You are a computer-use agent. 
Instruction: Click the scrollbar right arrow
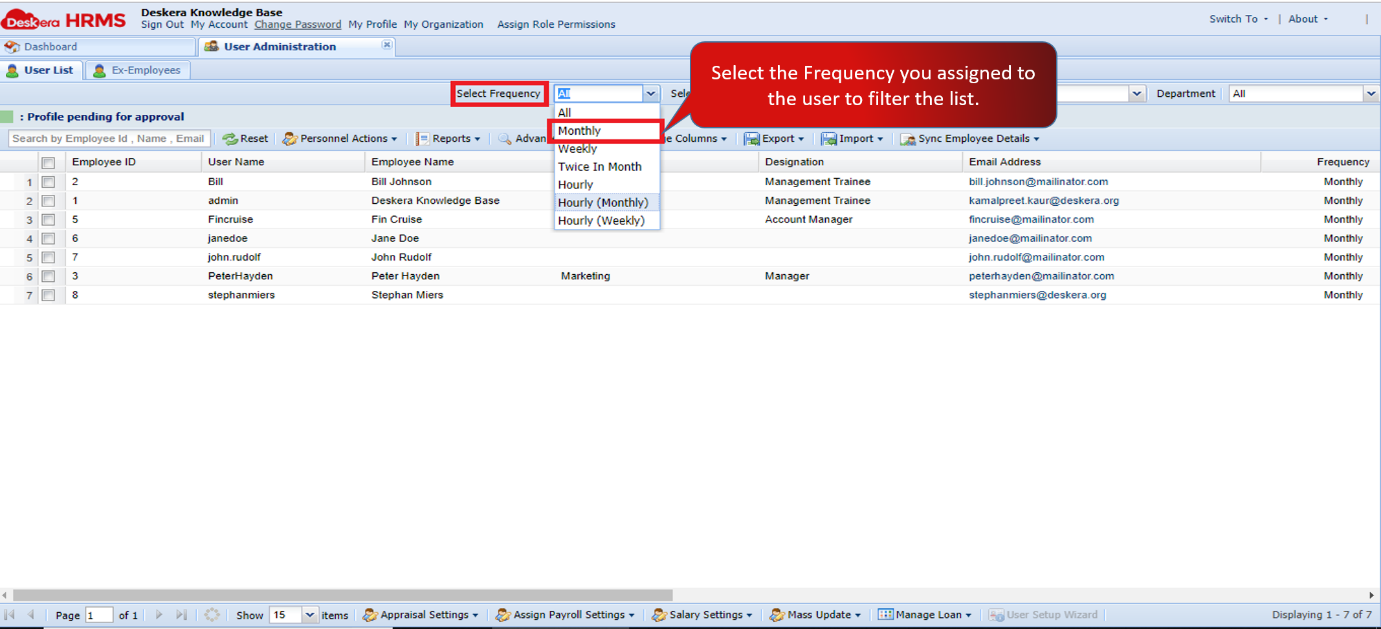click(x=1372, y=595)
